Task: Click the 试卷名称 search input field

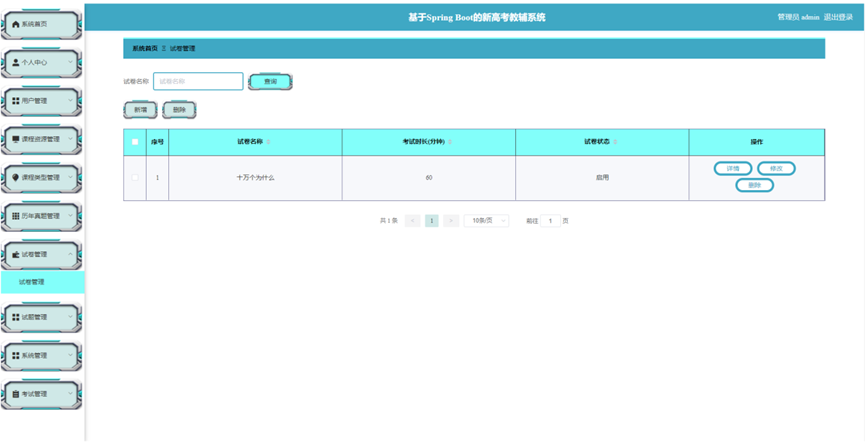Action: point(198,81)
